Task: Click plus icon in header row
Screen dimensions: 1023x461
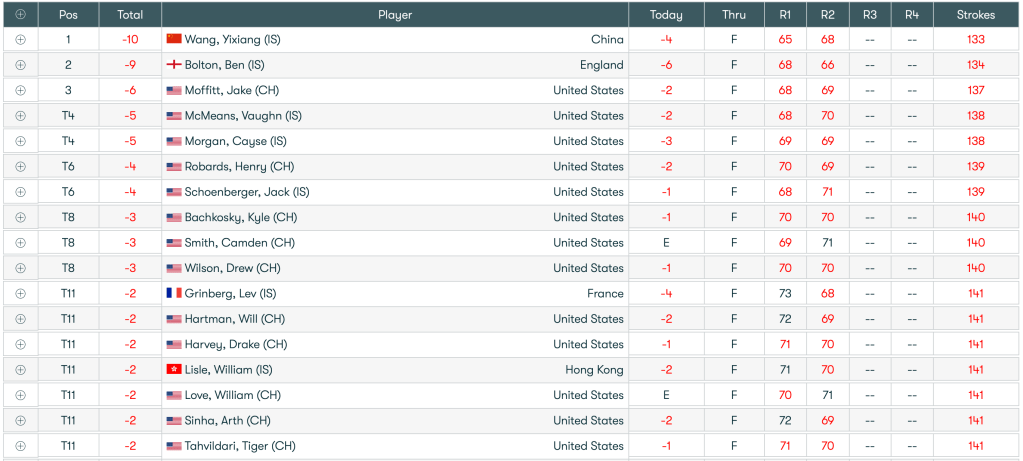Action: [20, 15]
